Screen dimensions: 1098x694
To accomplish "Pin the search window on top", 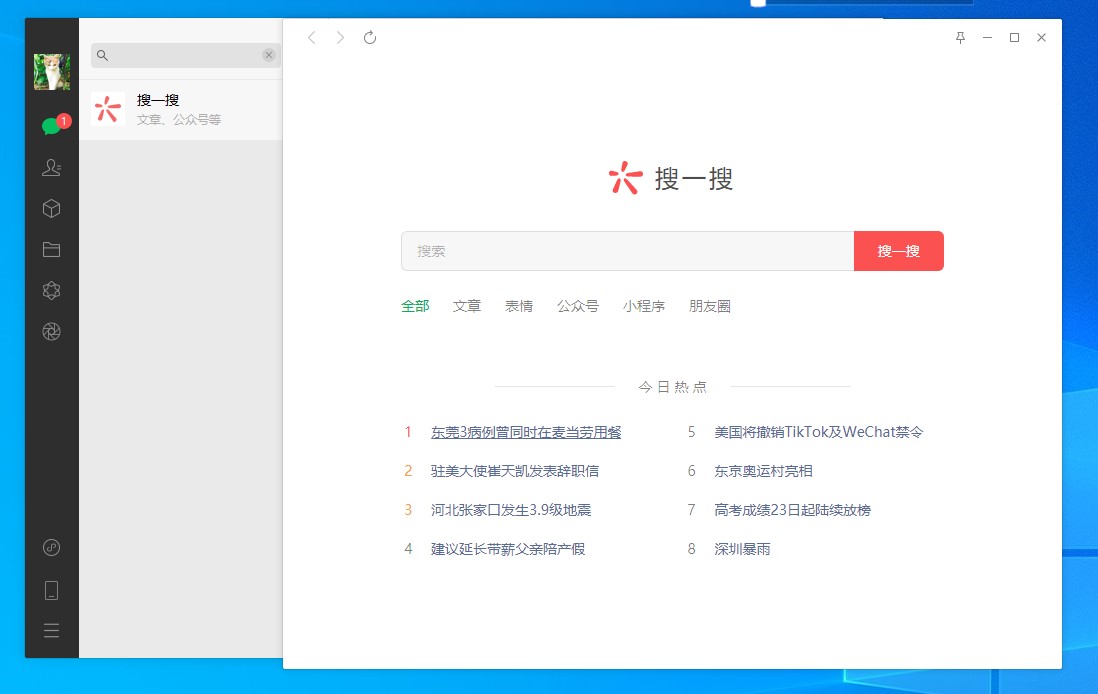I will tap(960, 38).
